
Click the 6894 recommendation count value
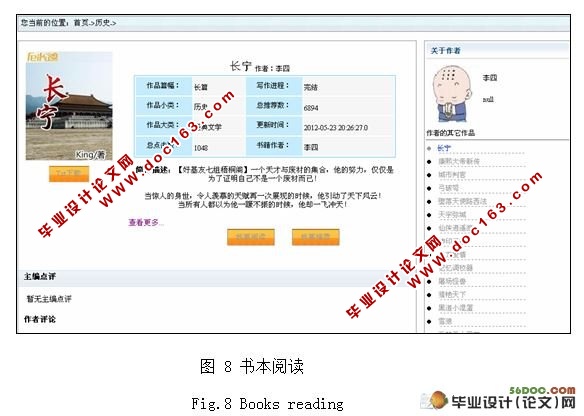pos(311,108)
